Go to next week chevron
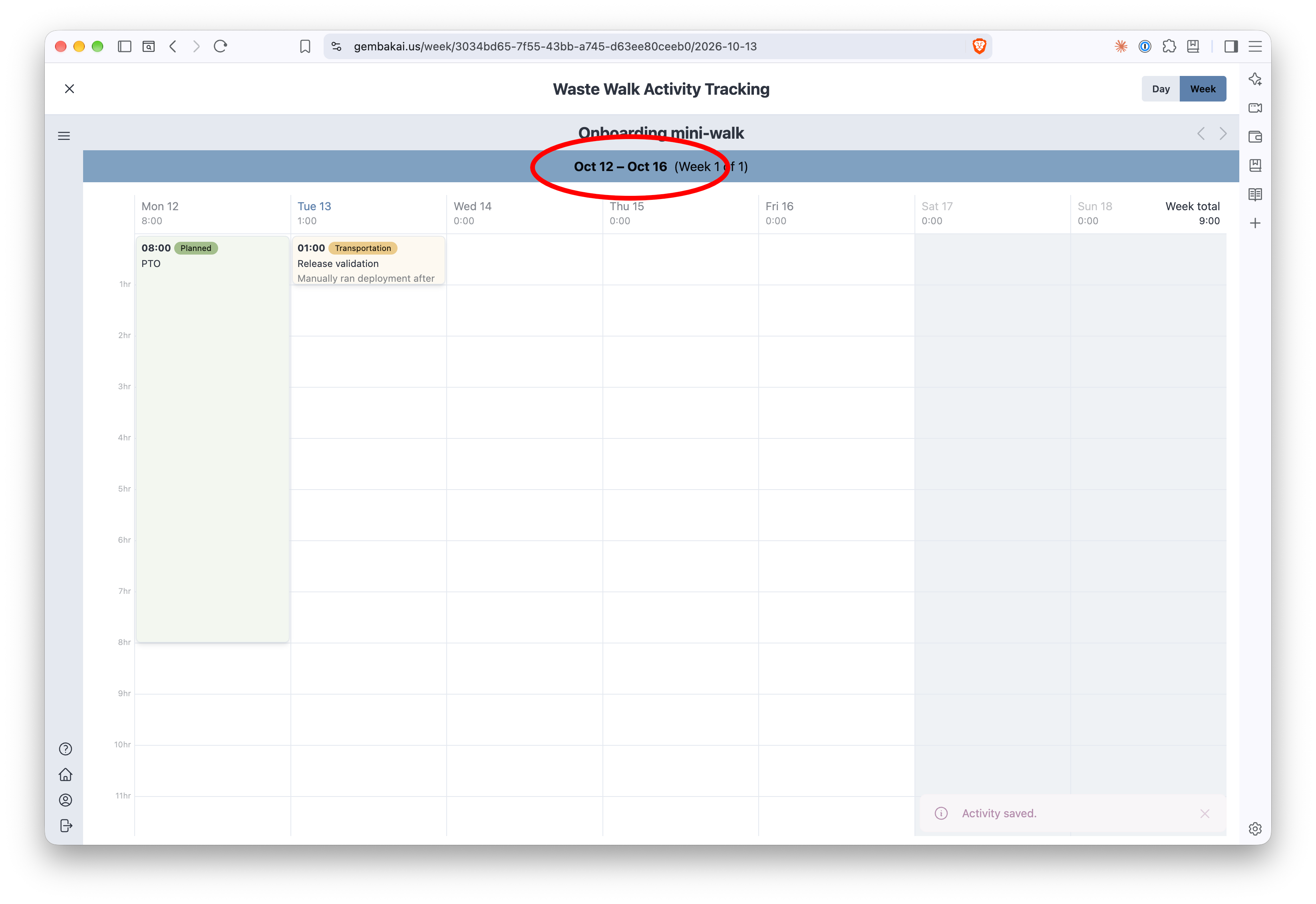Viewport: 1316px width, 904px height. pyautogui.click(x=1223, y=133)
